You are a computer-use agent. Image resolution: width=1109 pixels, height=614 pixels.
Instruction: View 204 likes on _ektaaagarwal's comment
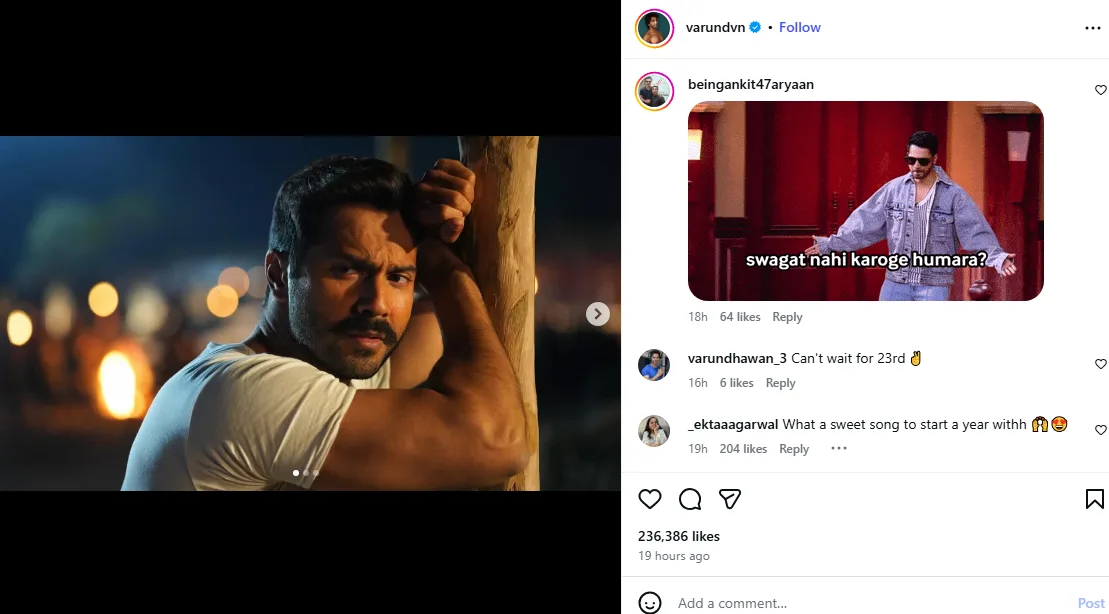[x=743, y=449]
